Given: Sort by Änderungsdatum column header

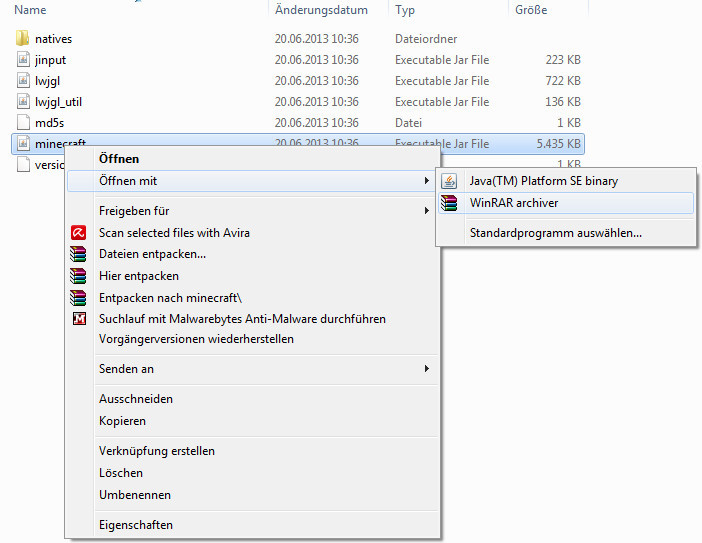Looking at the screenshot, I should [x=321, y=10].
